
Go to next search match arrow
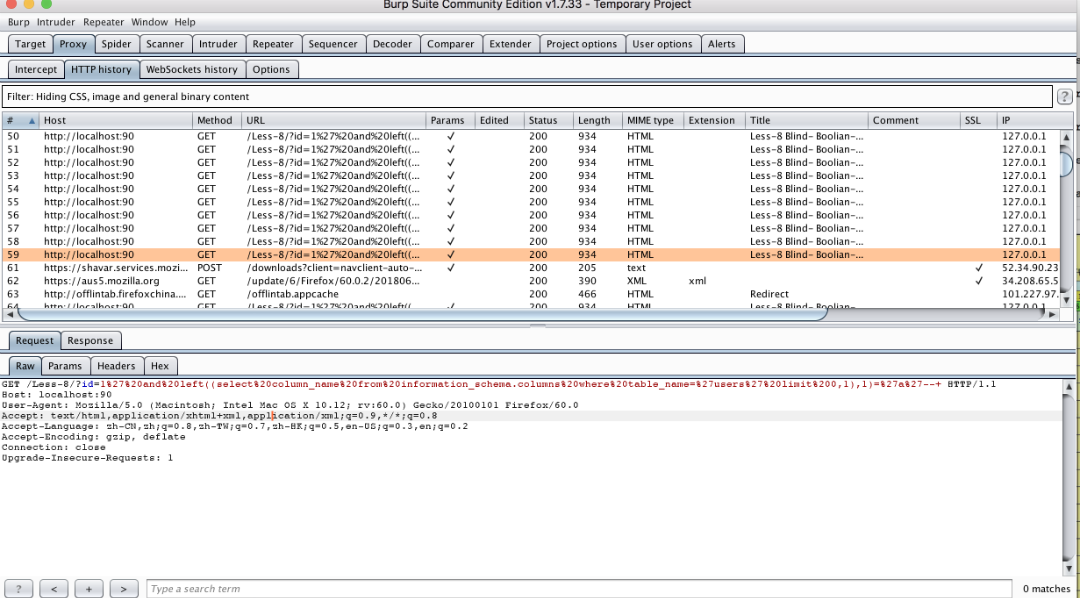pyautogui.click(x=123, y=588)
